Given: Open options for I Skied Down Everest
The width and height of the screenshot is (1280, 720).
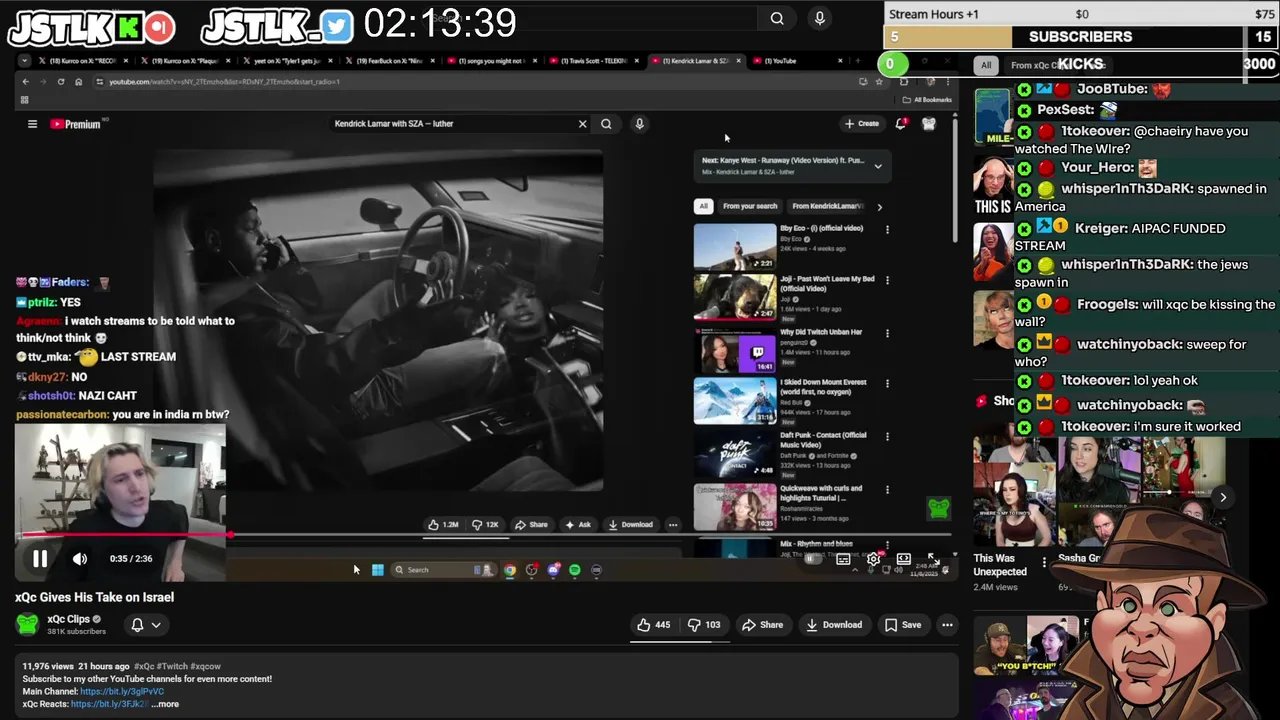Looking at the screenshot, I should 887,384.
